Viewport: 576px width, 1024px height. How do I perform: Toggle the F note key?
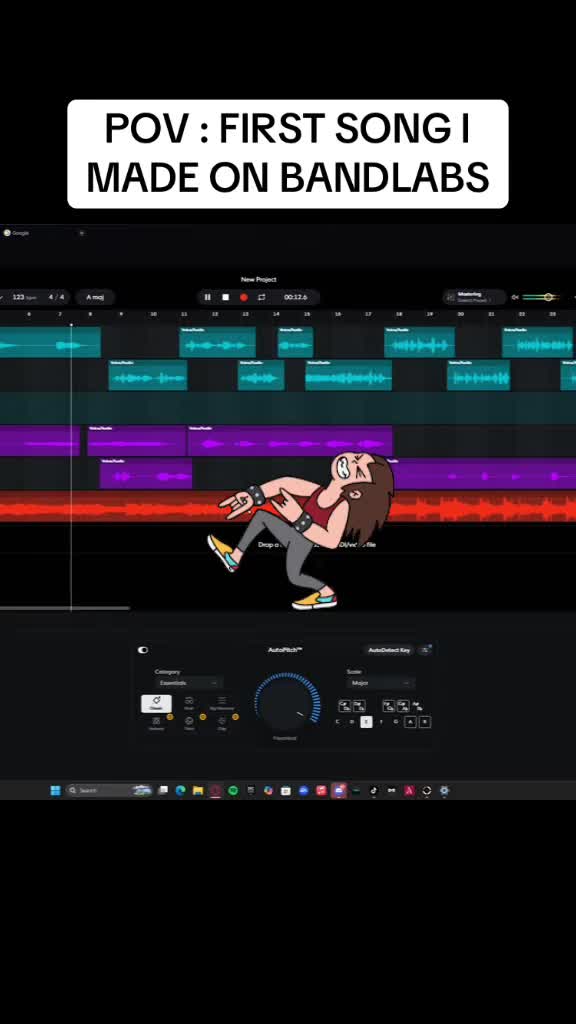[x=381, y=722]
